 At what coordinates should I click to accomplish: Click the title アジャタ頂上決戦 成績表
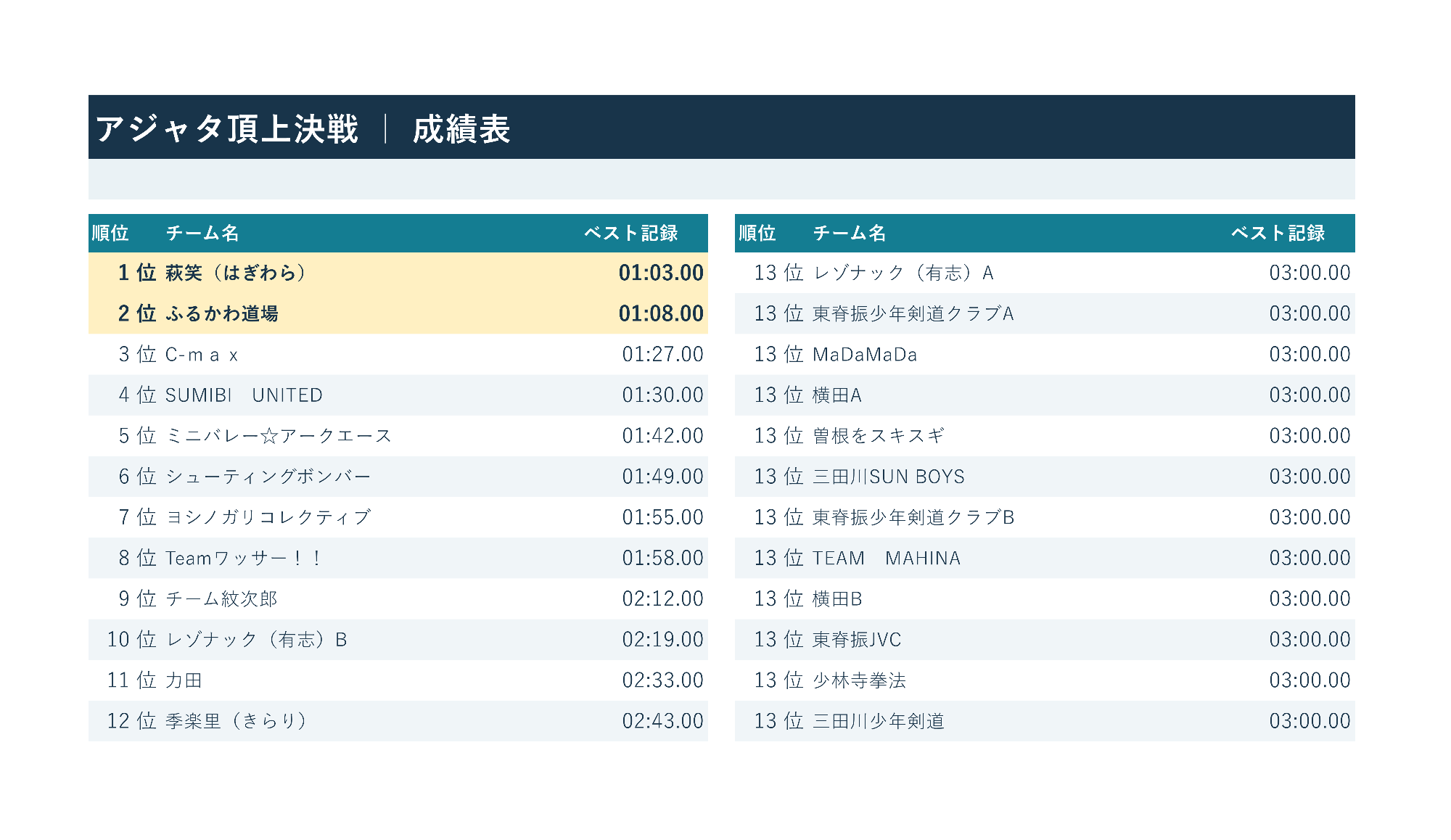303,129
